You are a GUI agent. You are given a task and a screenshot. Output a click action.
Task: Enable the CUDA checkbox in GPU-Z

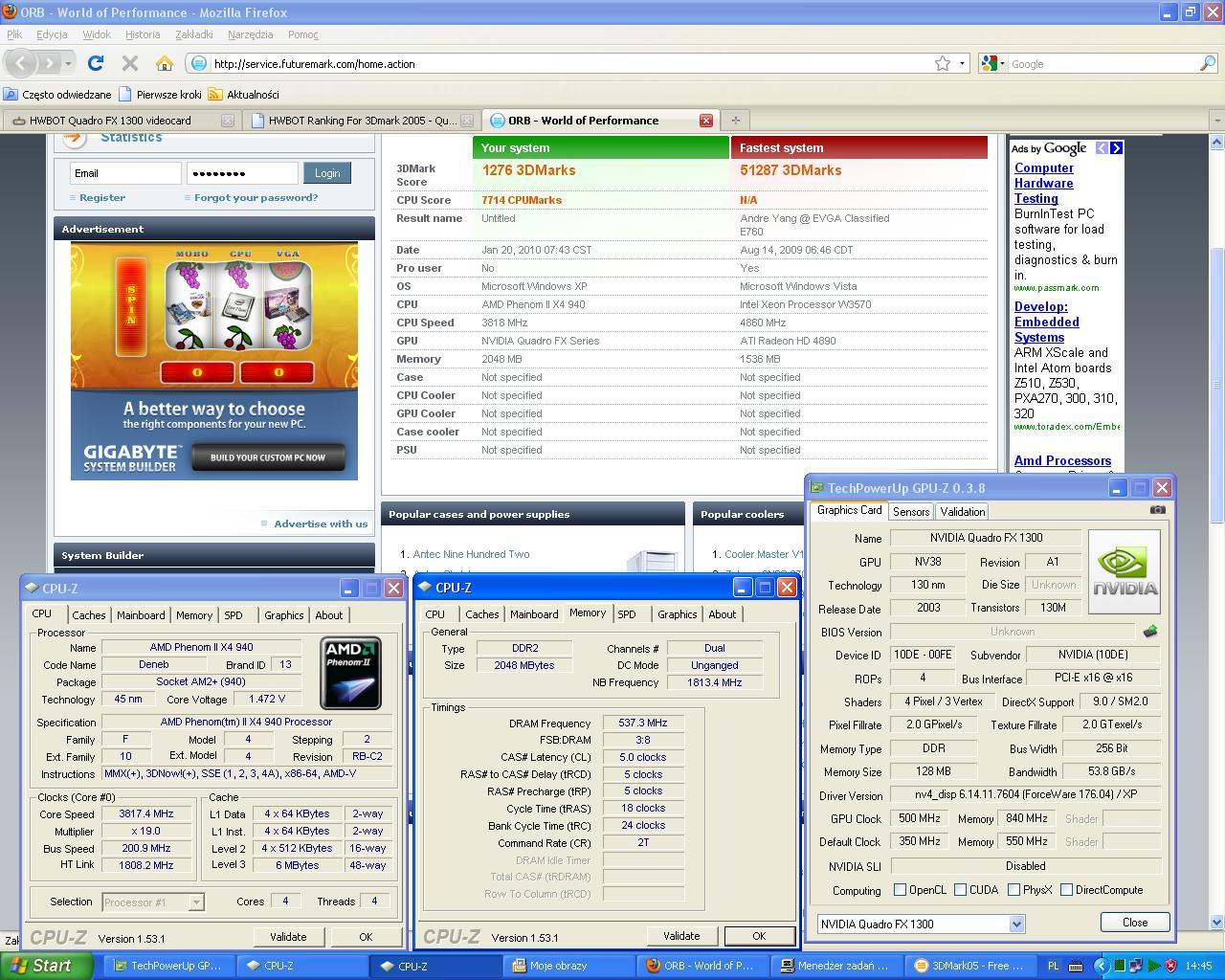[960, 890]
